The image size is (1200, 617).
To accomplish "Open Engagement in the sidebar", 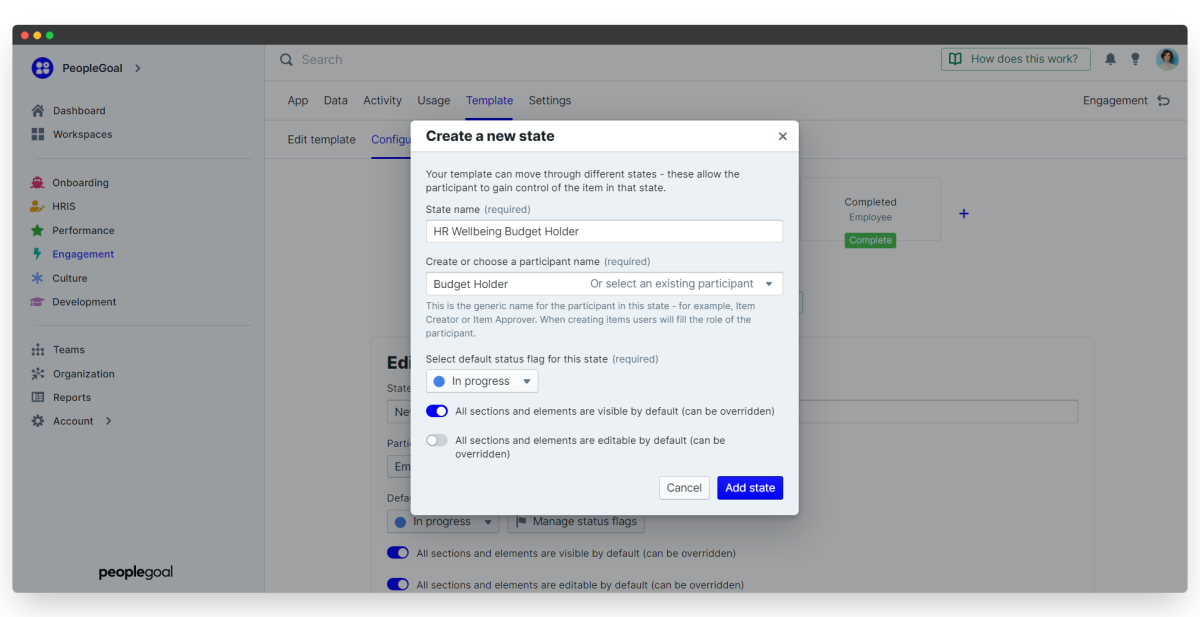I will click(83, 254).
